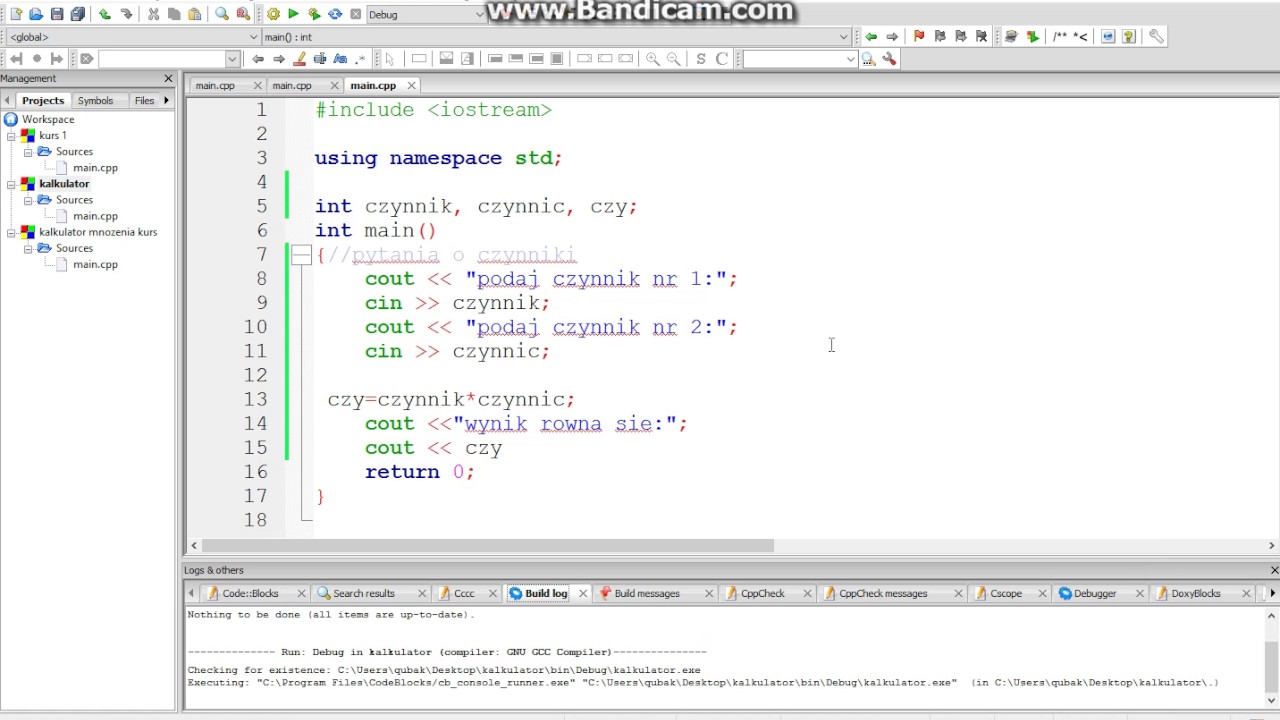1280x720 pixels.
Task: Collapse the kalkulator project node
Action: (11, 184)
